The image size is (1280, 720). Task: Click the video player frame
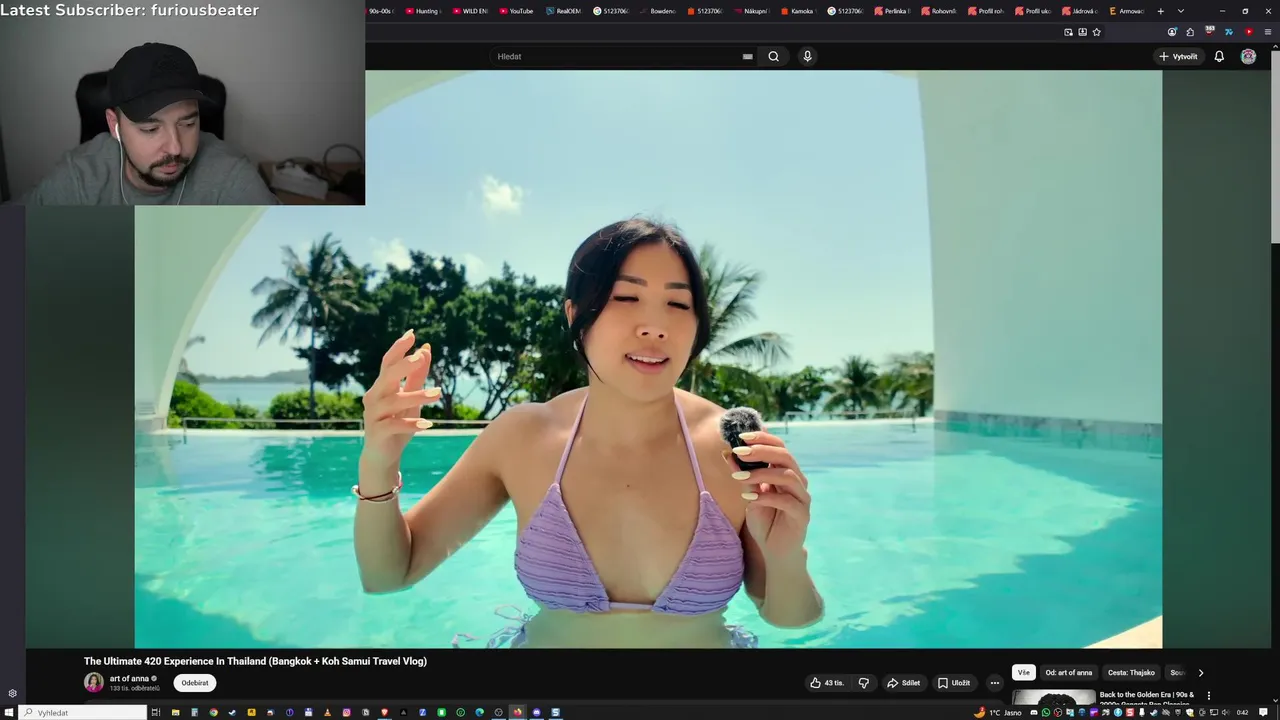coord(648,359)
